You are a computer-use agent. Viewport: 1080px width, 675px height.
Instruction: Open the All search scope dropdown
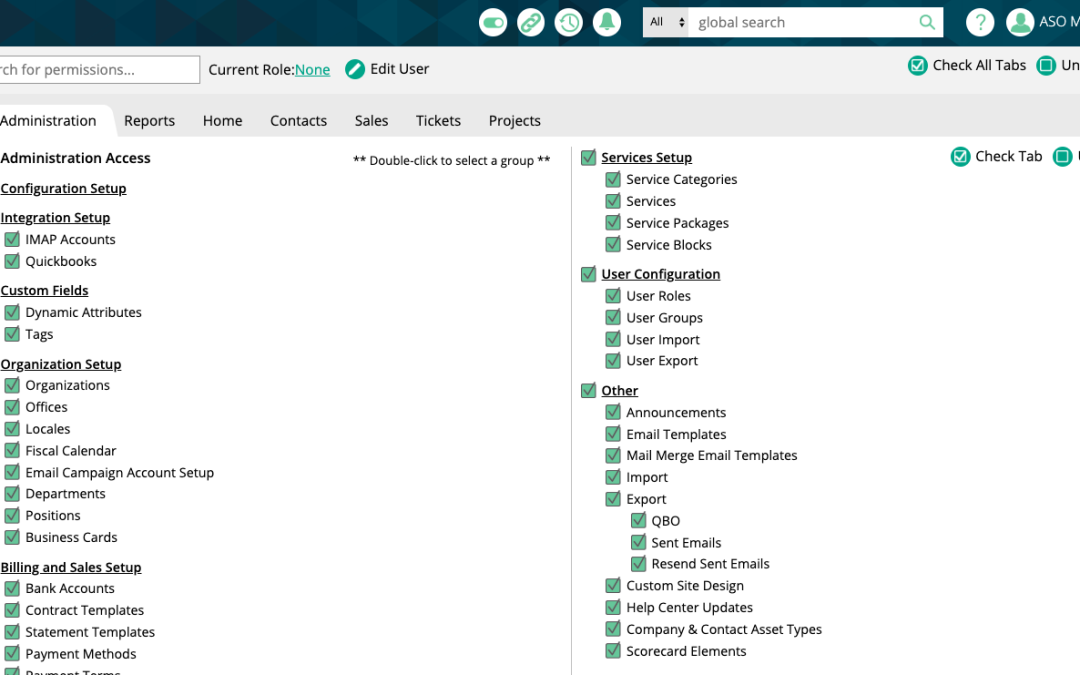point(665,22)
